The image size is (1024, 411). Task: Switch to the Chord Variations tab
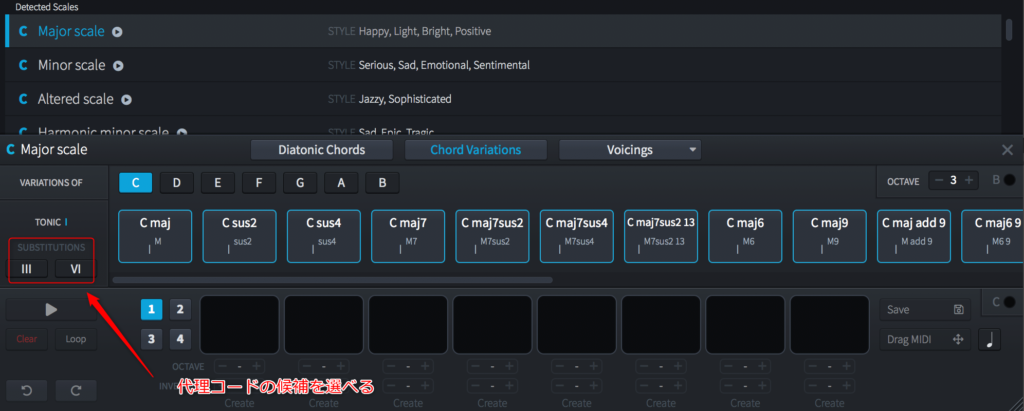click(475, 150)
